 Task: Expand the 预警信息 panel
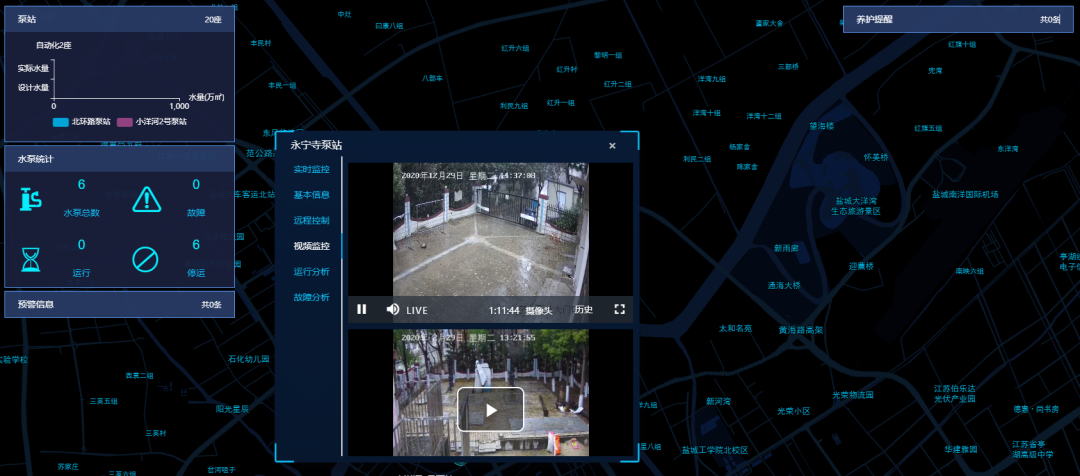point(119,304)
